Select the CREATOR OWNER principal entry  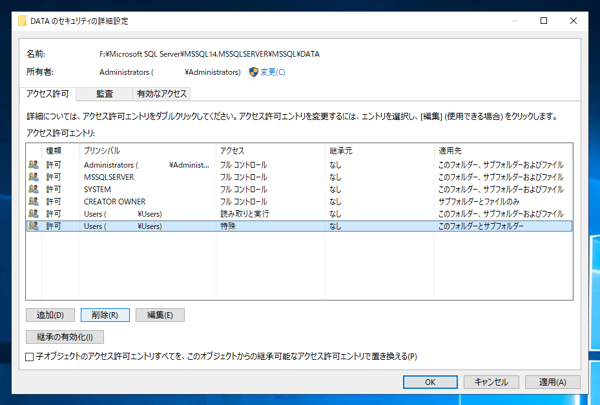(x=300, y=201)
